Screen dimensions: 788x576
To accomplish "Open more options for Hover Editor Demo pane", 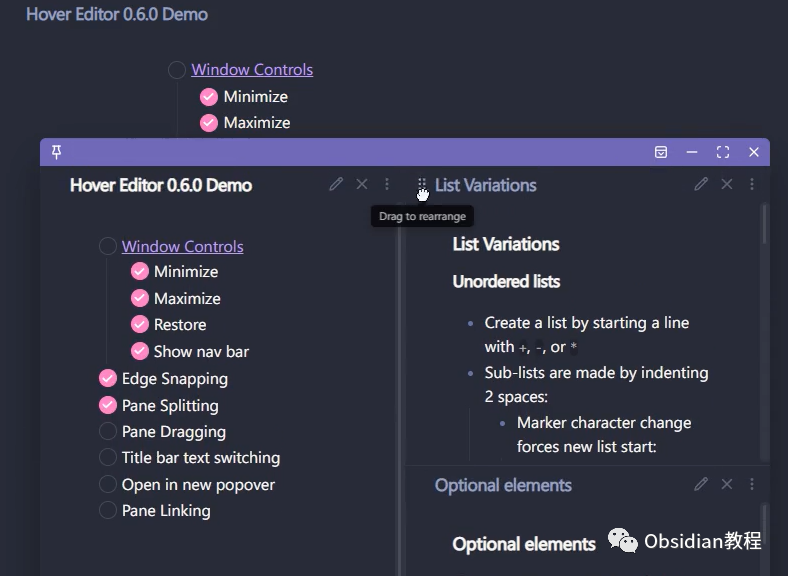I will point(387,184).
